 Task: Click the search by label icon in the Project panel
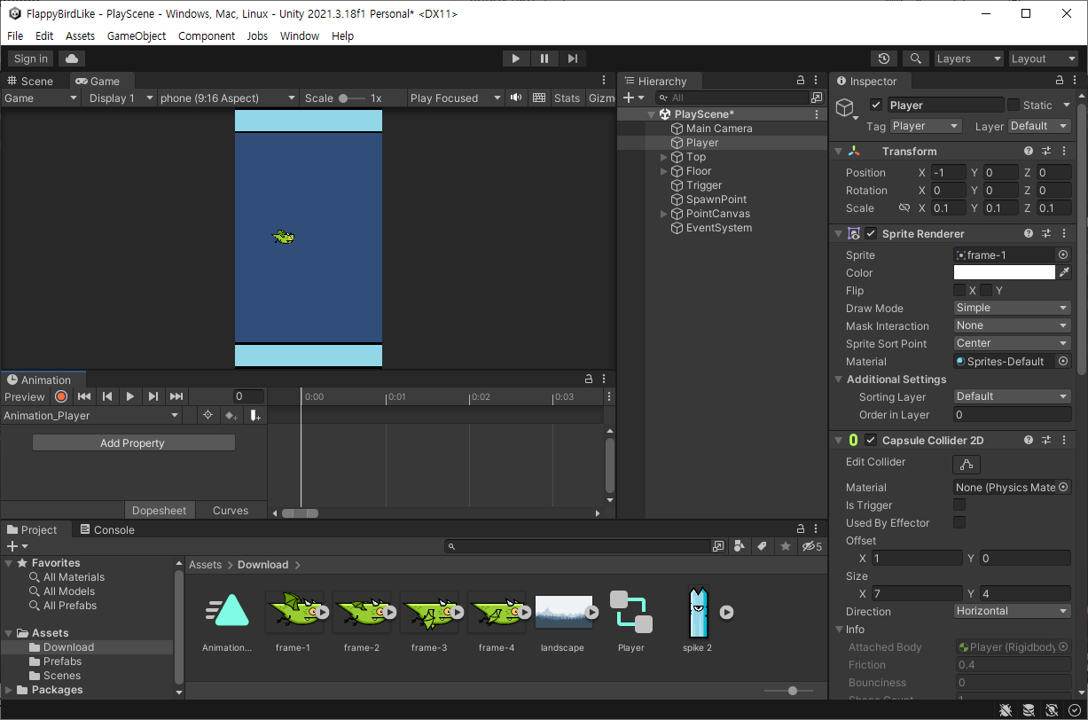coord(762,547)
